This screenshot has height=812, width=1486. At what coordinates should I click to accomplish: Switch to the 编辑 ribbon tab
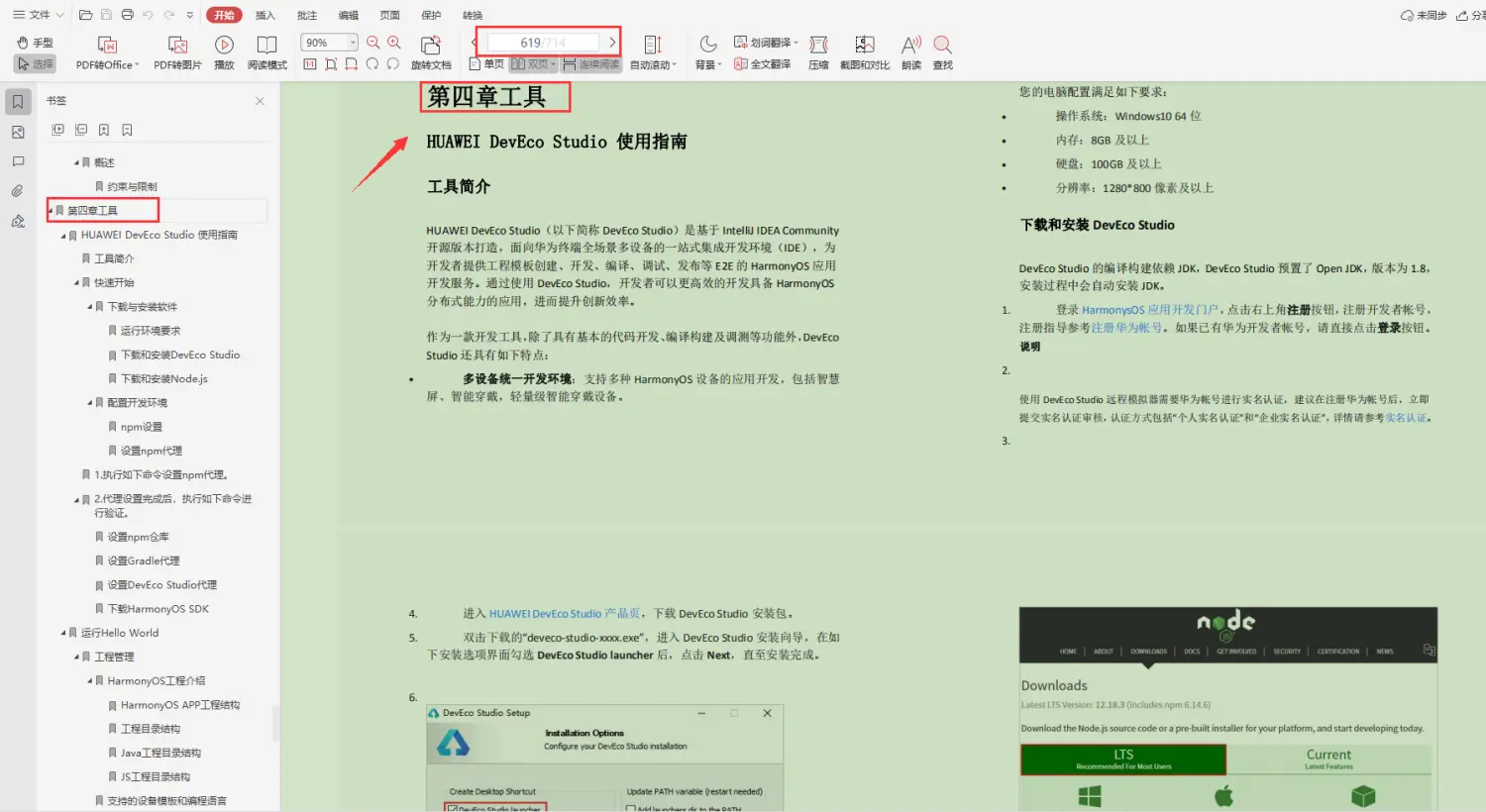(349, 15)
